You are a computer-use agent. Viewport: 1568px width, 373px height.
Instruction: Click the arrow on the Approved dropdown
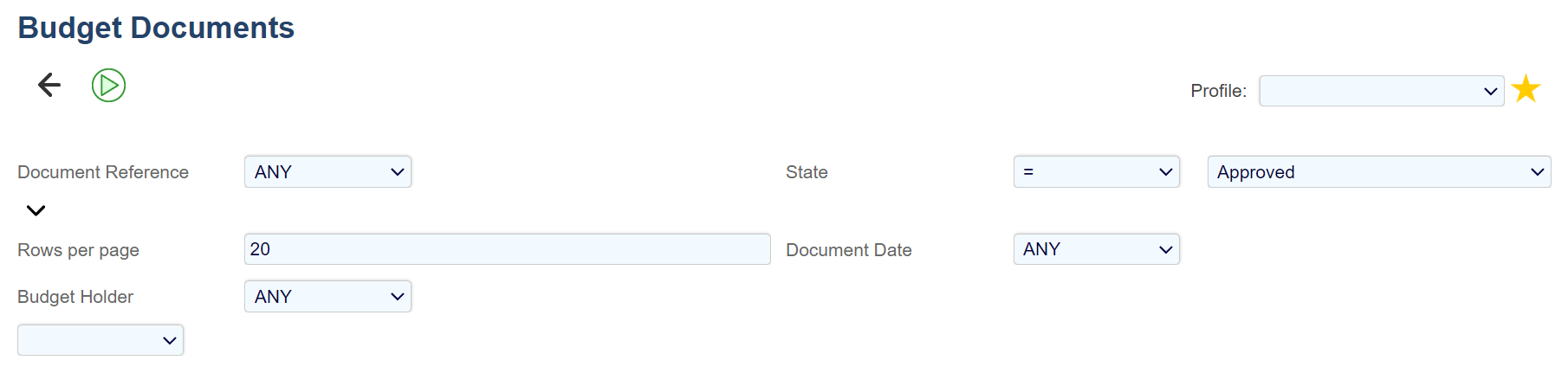pyautogui.click(x=1537, y=172)
